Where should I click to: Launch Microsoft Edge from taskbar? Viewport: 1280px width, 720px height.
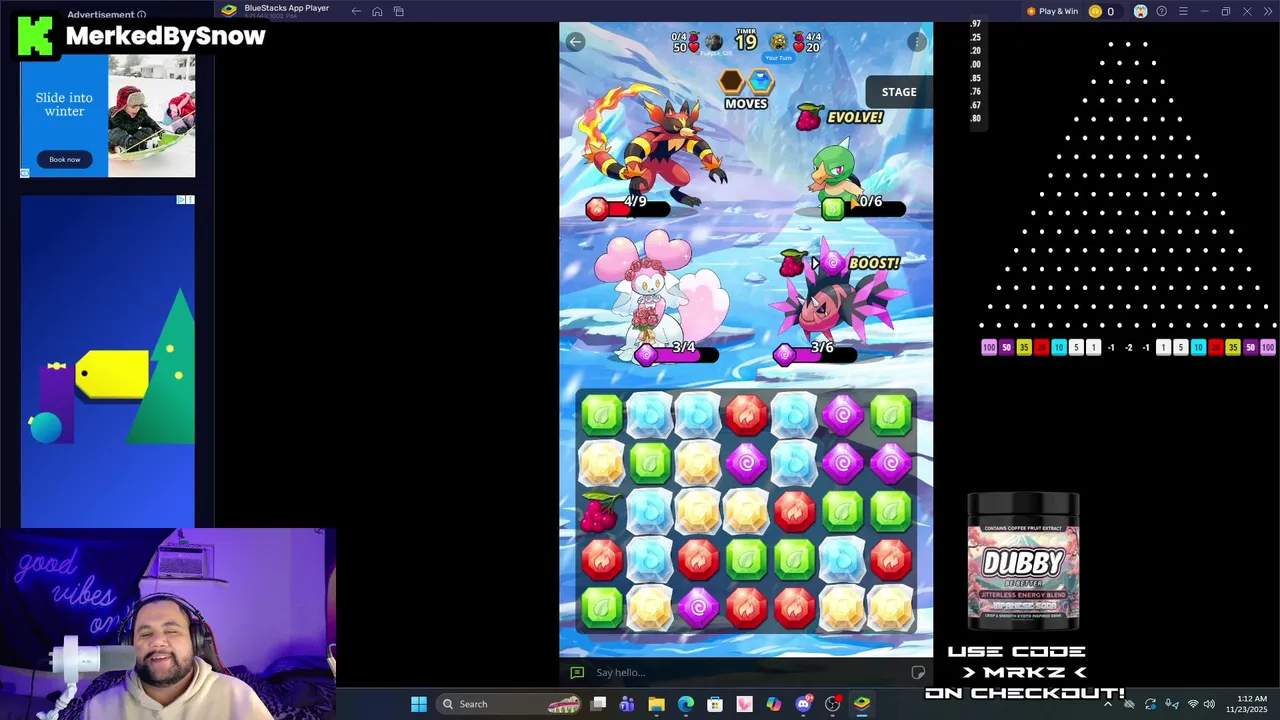click(x=686, y=704)
